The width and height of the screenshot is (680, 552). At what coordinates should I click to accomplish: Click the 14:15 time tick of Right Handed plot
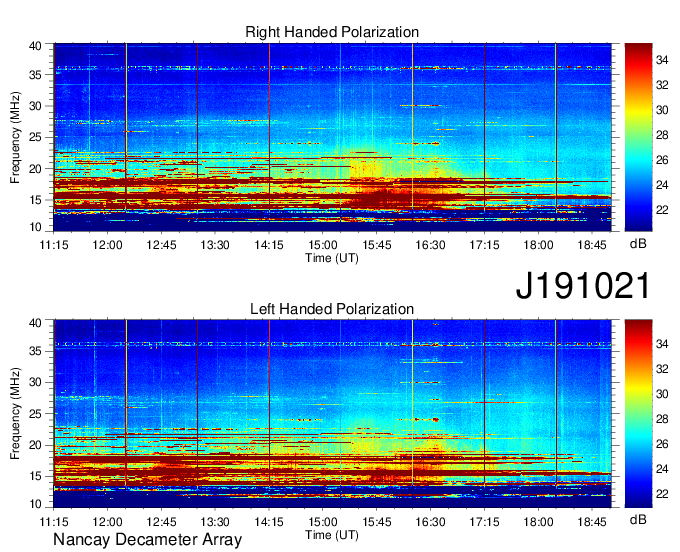coord(269,245)
